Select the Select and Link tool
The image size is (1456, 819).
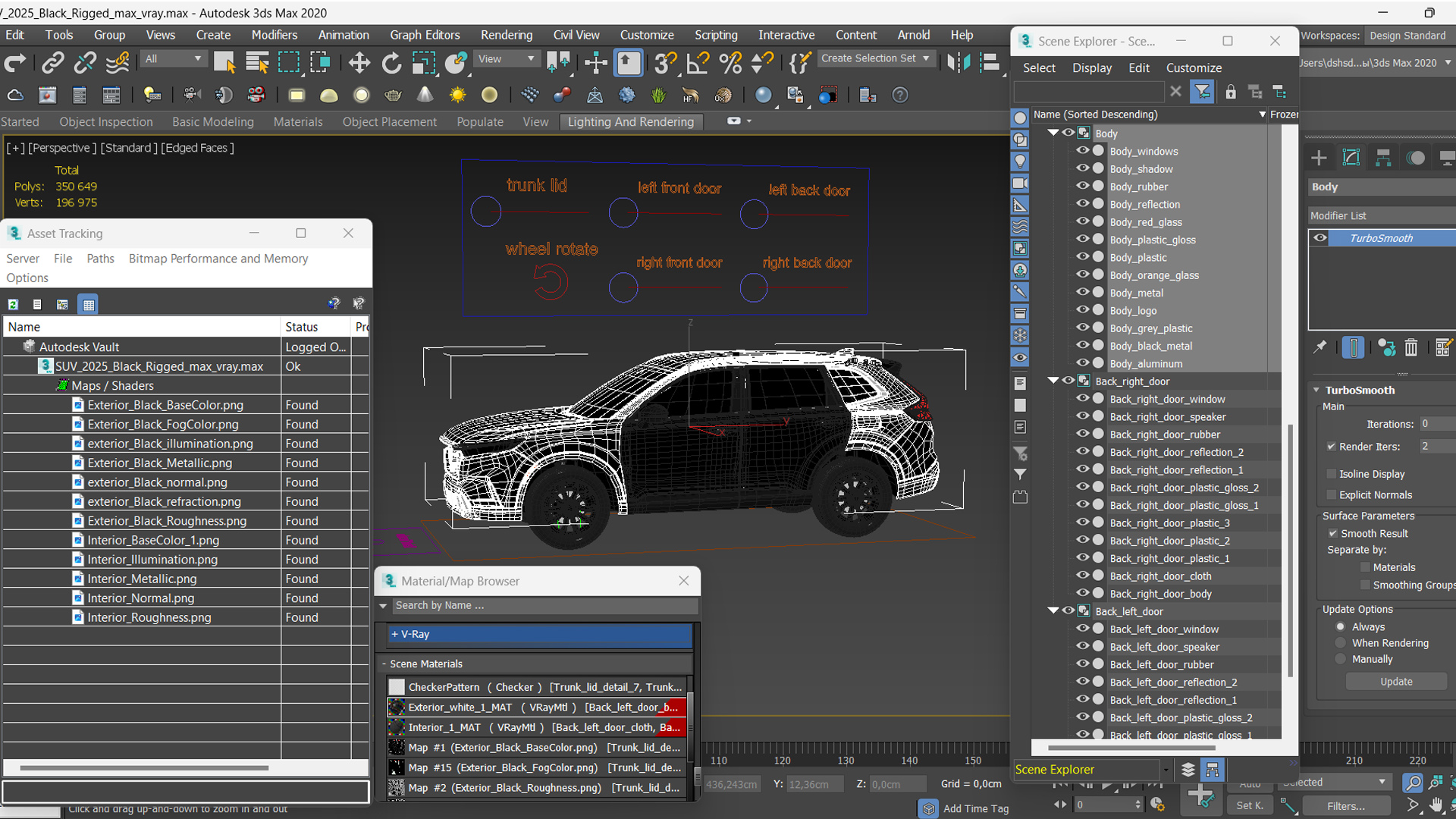(52, 63)
